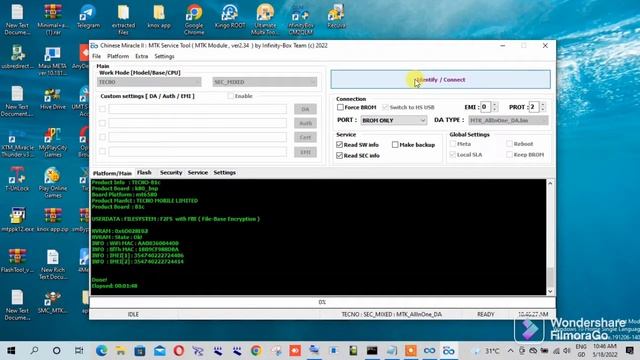Open the DA TYPE MTK_AllInOne_DA.bin dropdown
Image resolution: width=640 pixels, height=360 pixels.
(x=508, y=120)
